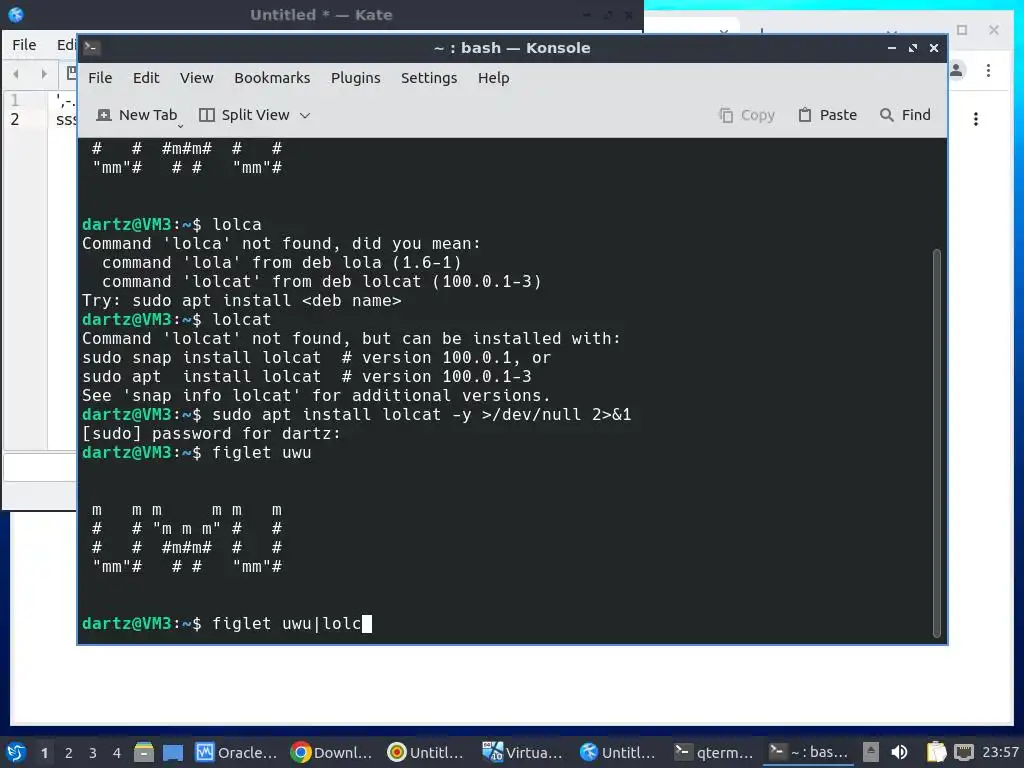Maximize the Chrome window behind Konsole
This screenshot has height=768, width=1024.
[962, 30]
